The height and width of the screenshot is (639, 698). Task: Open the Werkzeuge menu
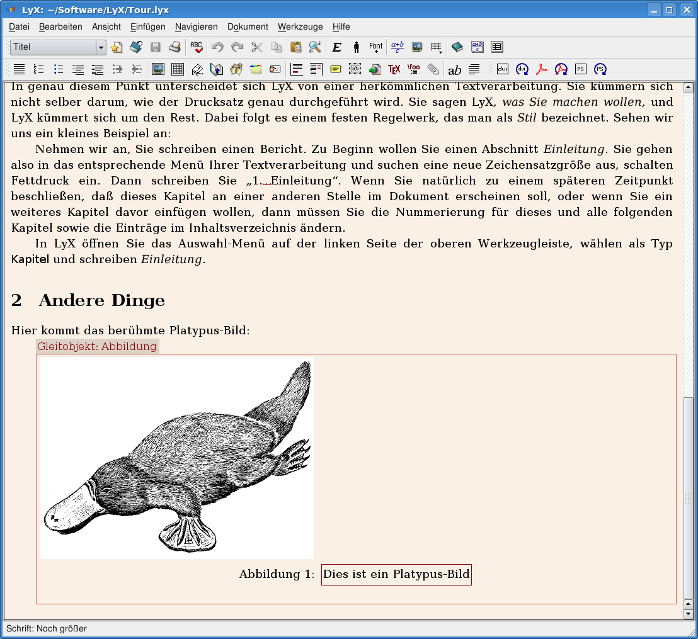pos(300,27)
